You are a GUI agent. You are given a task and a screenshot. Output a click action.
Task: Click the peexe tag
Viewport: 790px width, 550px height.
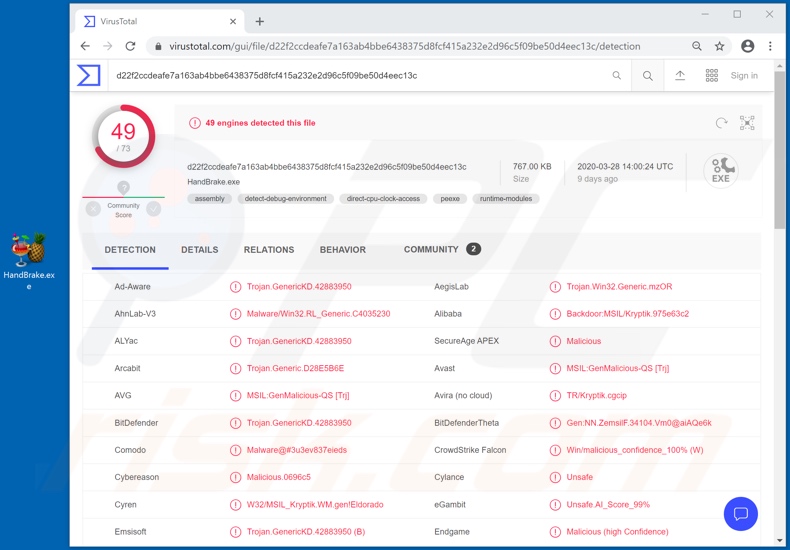450,199
